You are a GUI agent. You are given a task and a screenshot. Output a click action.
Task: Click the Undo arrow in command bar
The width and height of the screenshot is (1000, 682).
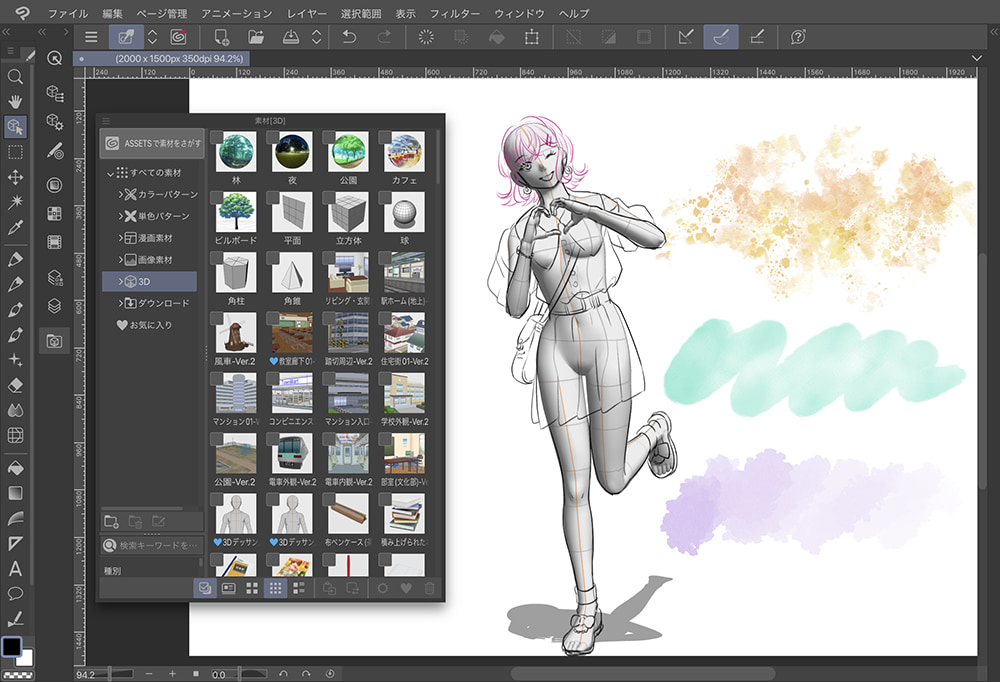coord(348,37)
